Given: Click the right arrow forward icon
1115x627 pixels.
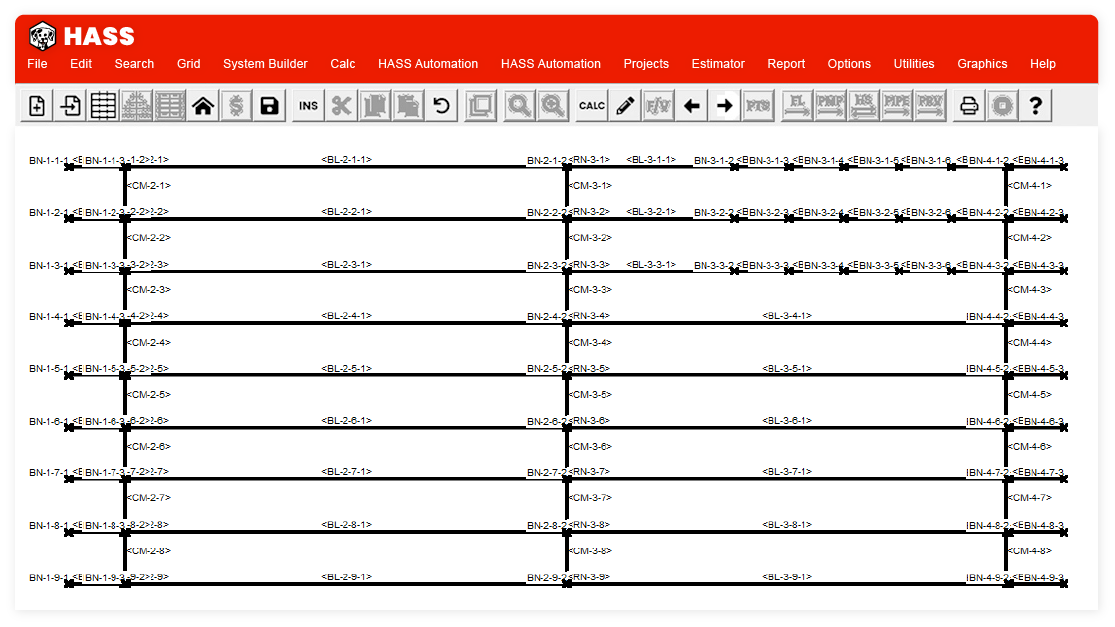Looking at the screenshot, I should [x=725, y=106].
